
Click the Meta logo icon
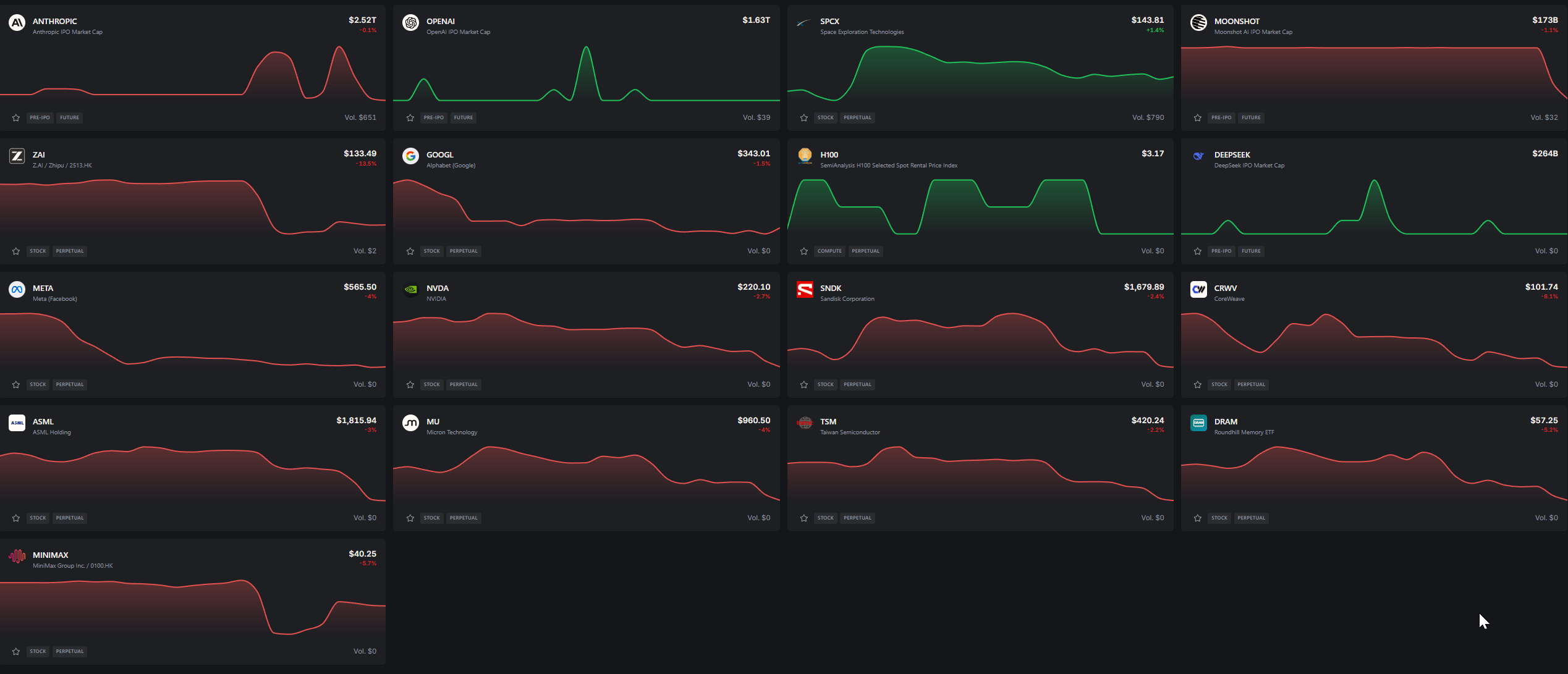coord(17,290)
